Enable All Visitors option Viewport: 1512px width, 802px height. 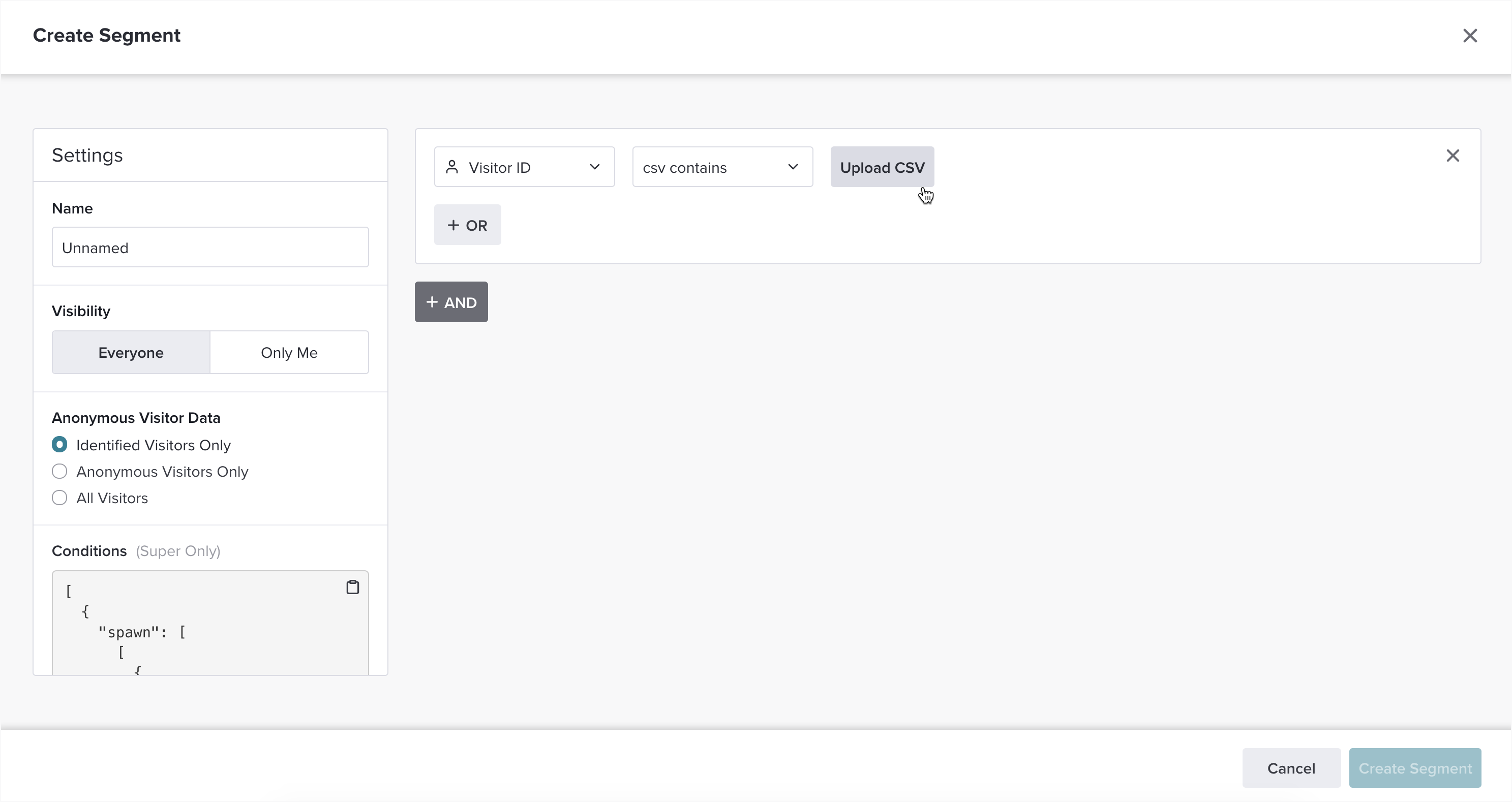point(59,498)
